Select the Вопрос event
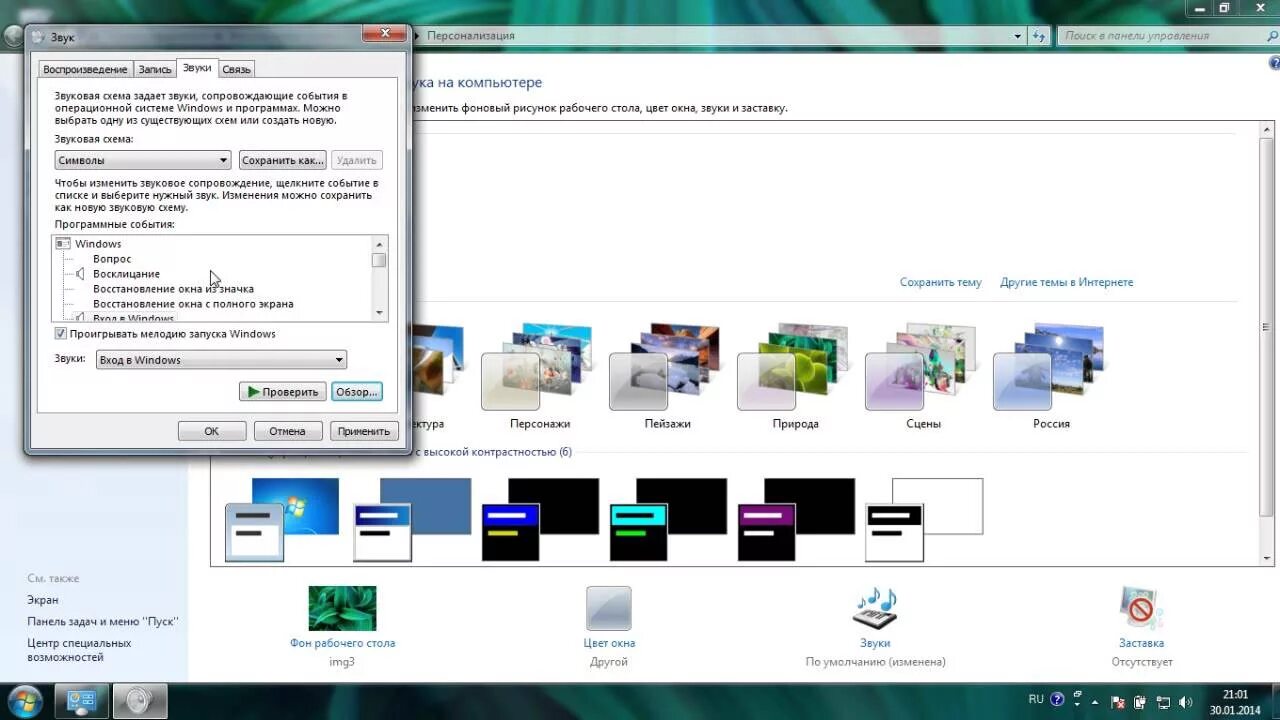This screenshot has width=1280, height=720. tap(112, 259)
